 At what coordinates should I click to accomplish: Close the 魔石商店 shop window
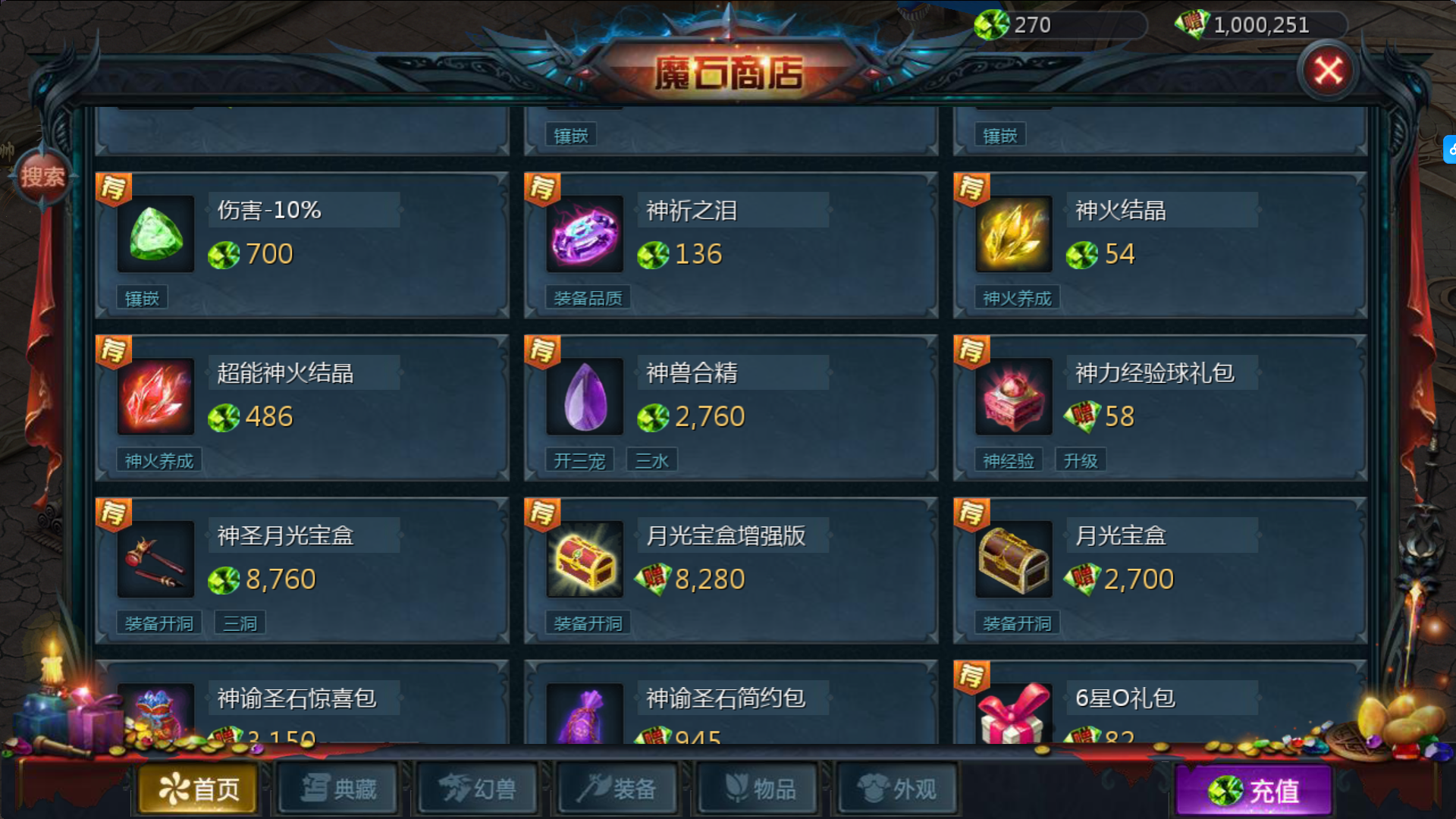(x=1328, y=71)
